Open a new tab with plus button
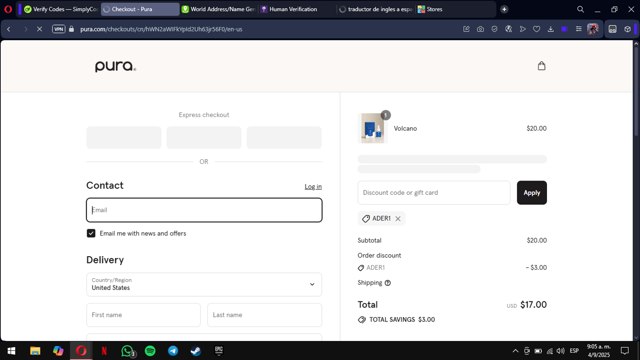This screenshot has width=640, height=360. (x=504, y=9)
